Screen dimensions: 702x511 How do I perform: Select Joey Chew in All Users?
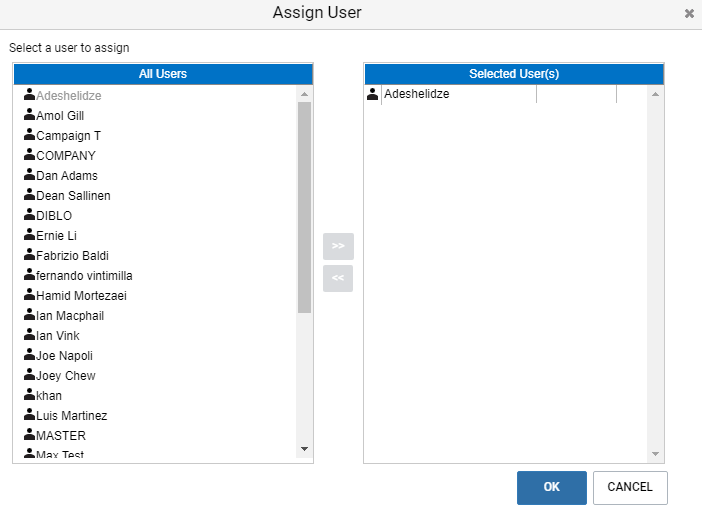pos(66,376)
